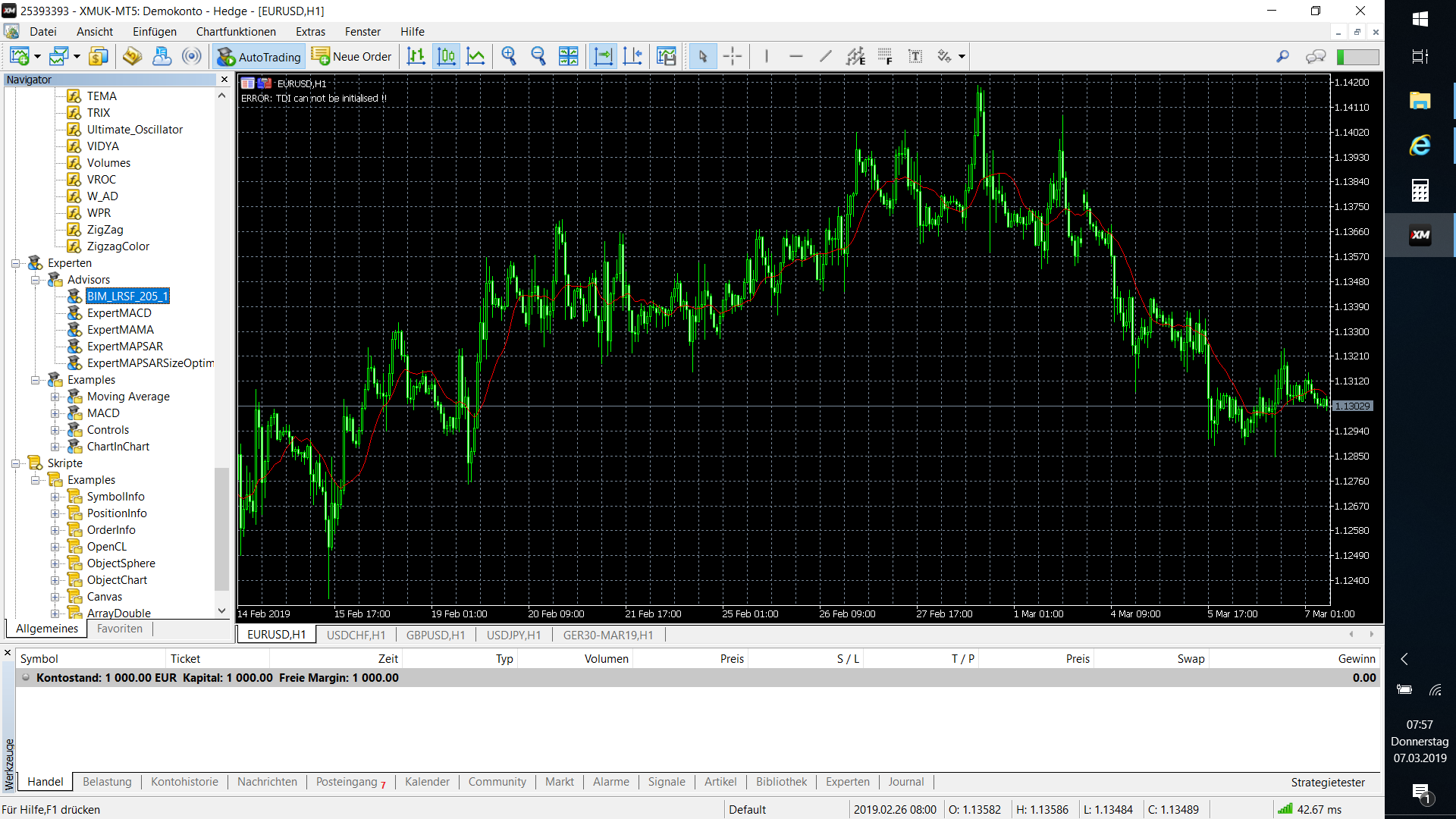The width and height of the screenshot is (1456, 819).
Task: Draw a trendline tool
Action: point(826,56)
